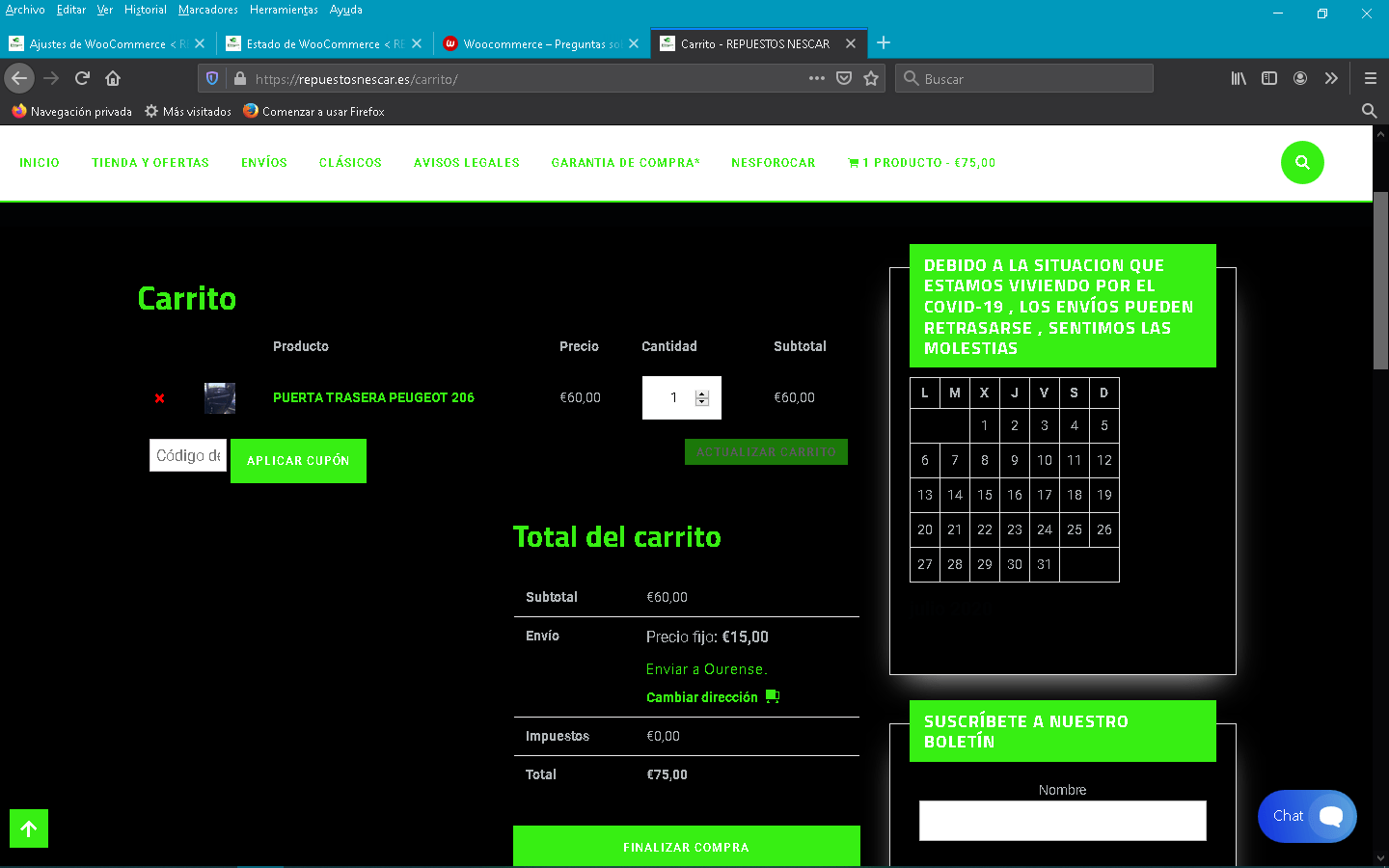Select day 15 in the calendar
The height and width of the screenshot is (868, 1389).
(x=985, y=495)
